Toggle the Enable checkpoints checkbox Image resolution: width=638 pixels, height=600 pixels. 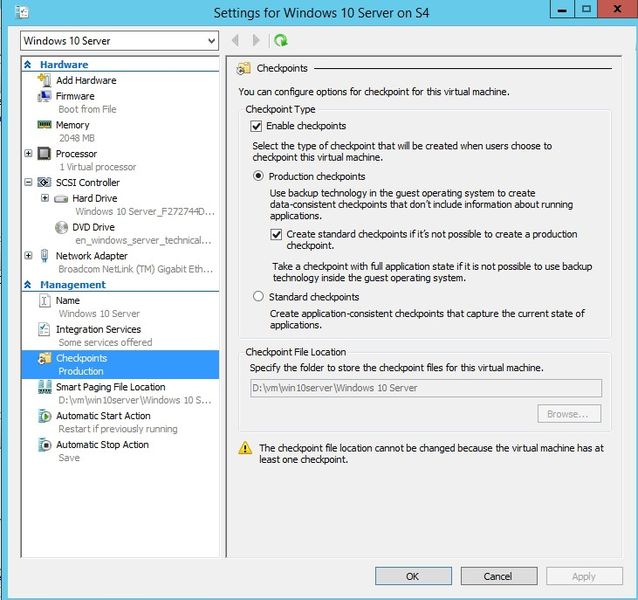[256, 126]
